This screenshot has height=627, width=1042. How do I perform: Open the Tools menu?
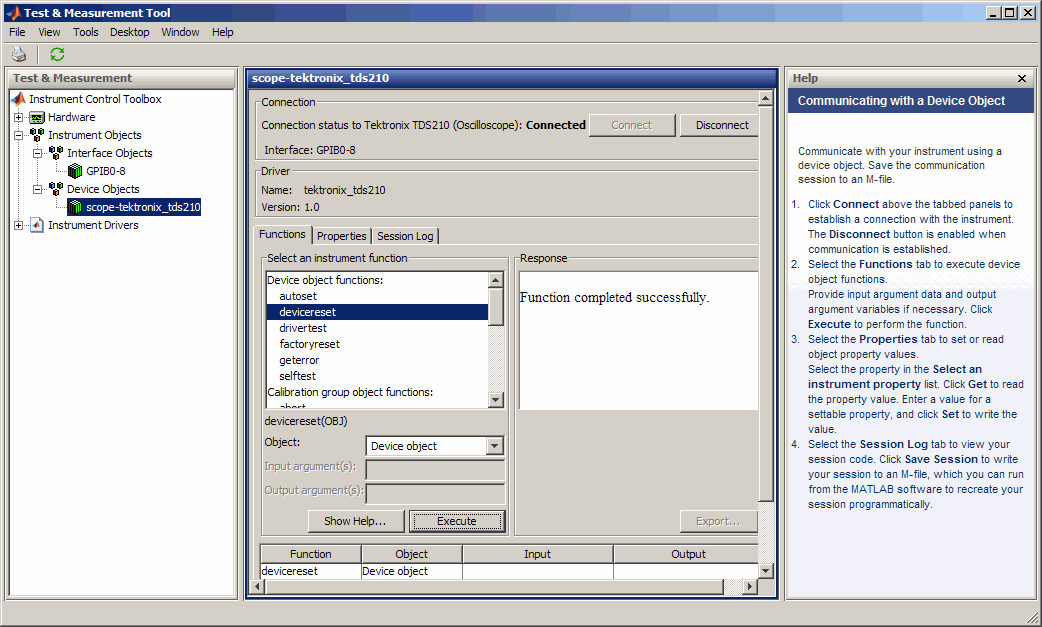85,32
